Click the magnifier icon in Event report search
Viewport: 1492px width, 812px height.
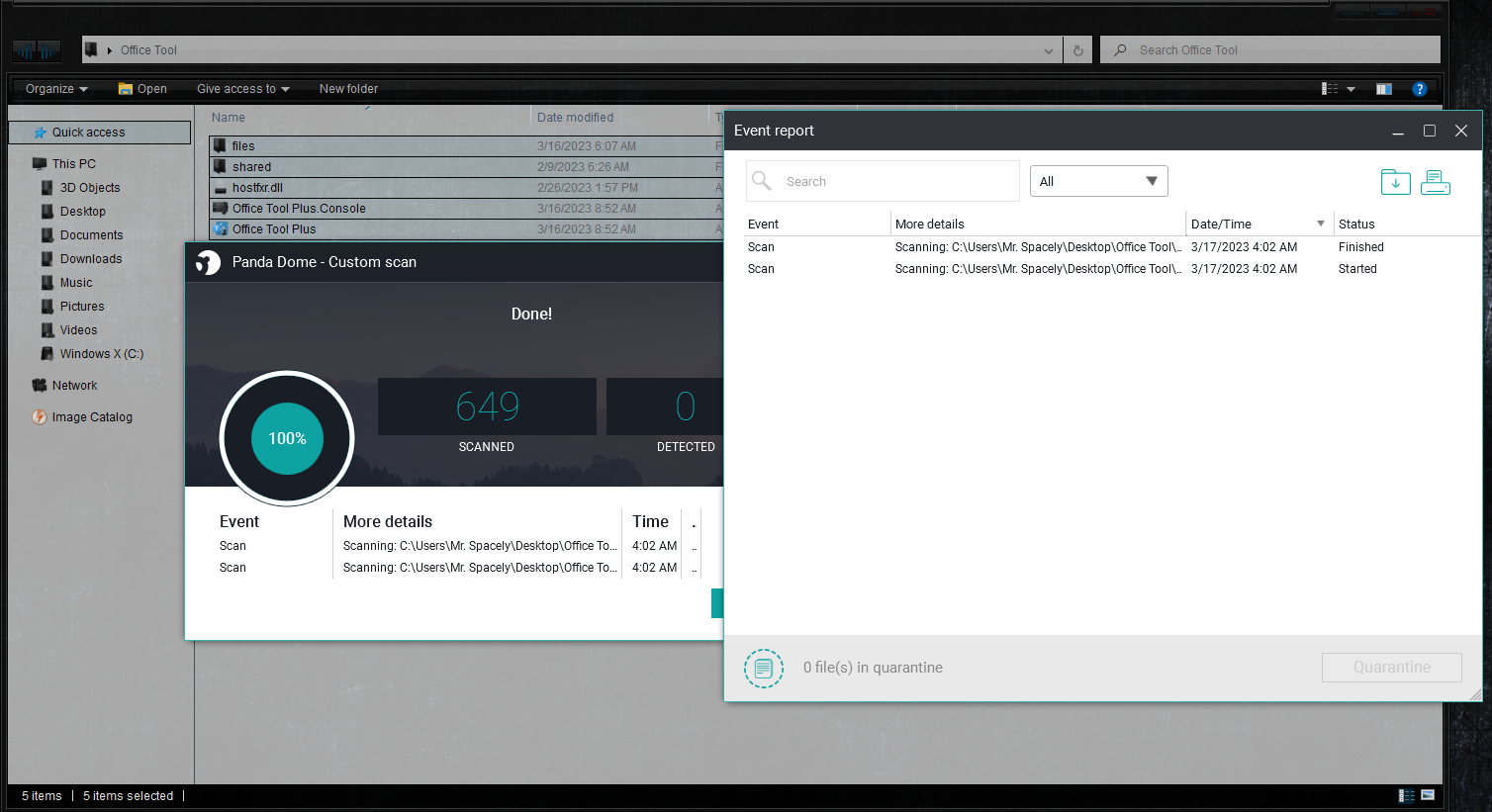click(762, 181)
